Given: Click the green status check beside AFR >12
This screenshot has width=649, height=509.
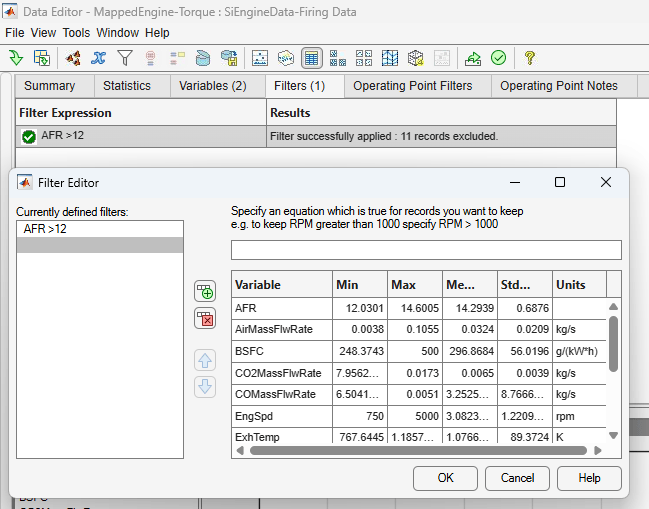Looking at the screenshot, I should pos(29,136).
